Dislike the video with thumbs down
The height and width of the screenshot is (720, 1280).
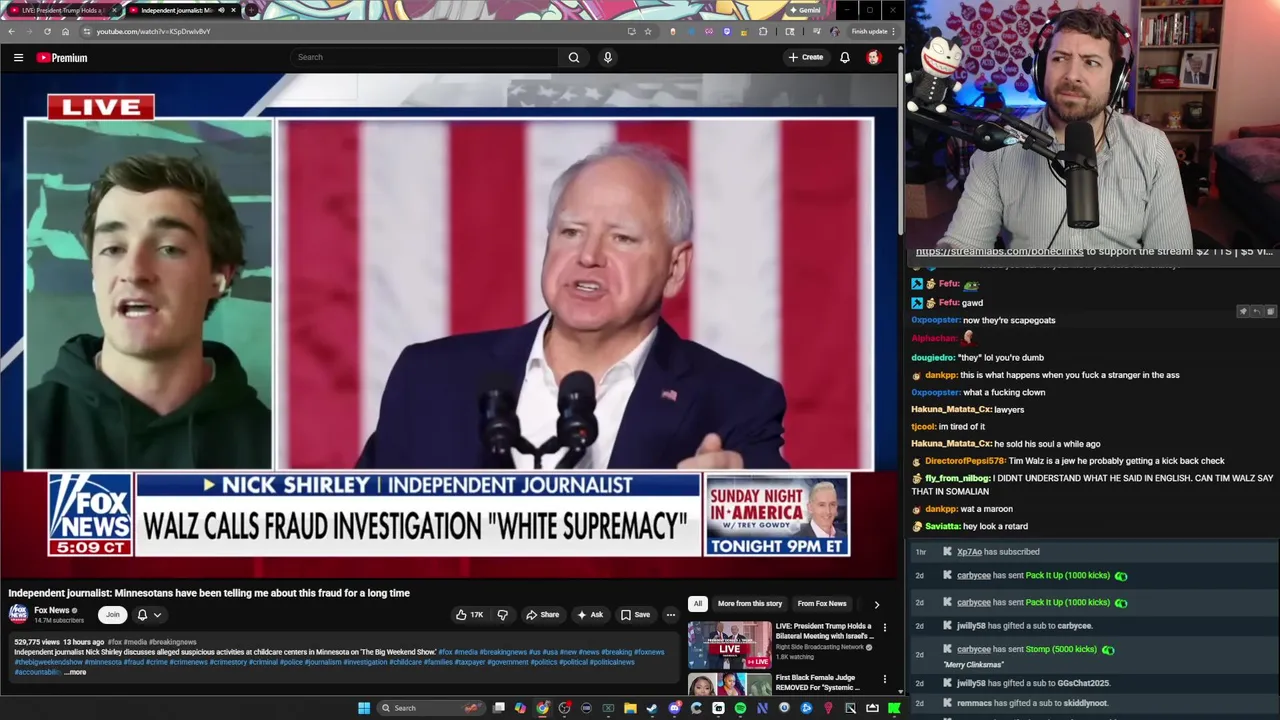point(502,615)
